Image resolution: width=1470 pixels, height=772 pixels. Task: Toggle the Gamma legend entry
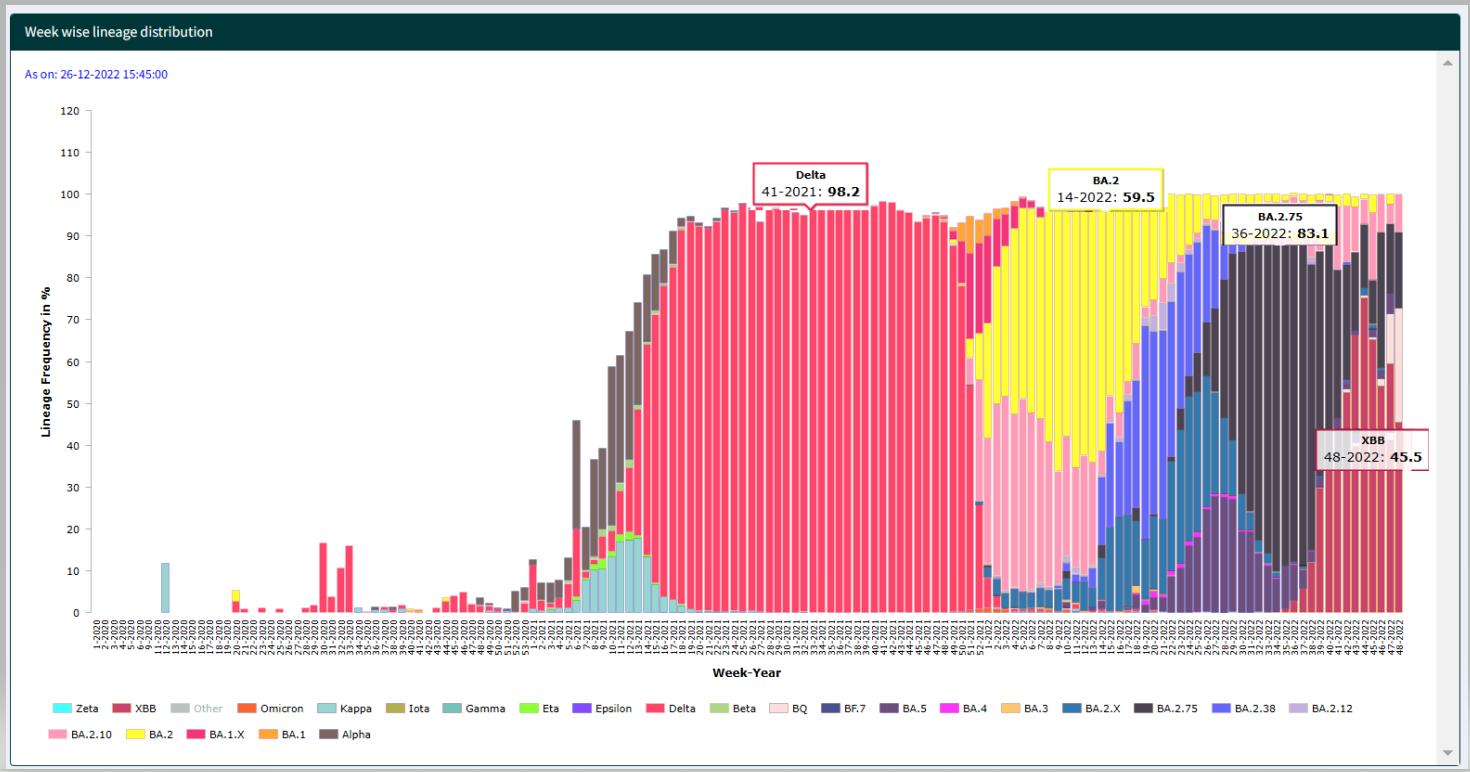coord(473,708)
